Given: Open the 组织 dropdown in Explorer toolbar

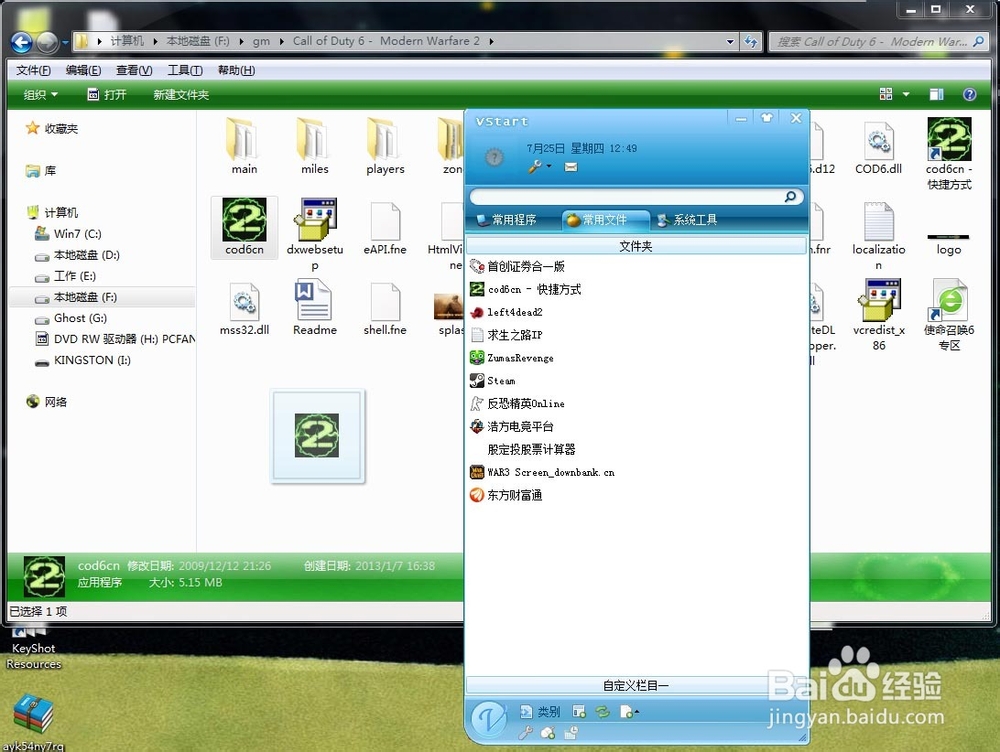Looking at the screenshot, I should coord(40,95).
